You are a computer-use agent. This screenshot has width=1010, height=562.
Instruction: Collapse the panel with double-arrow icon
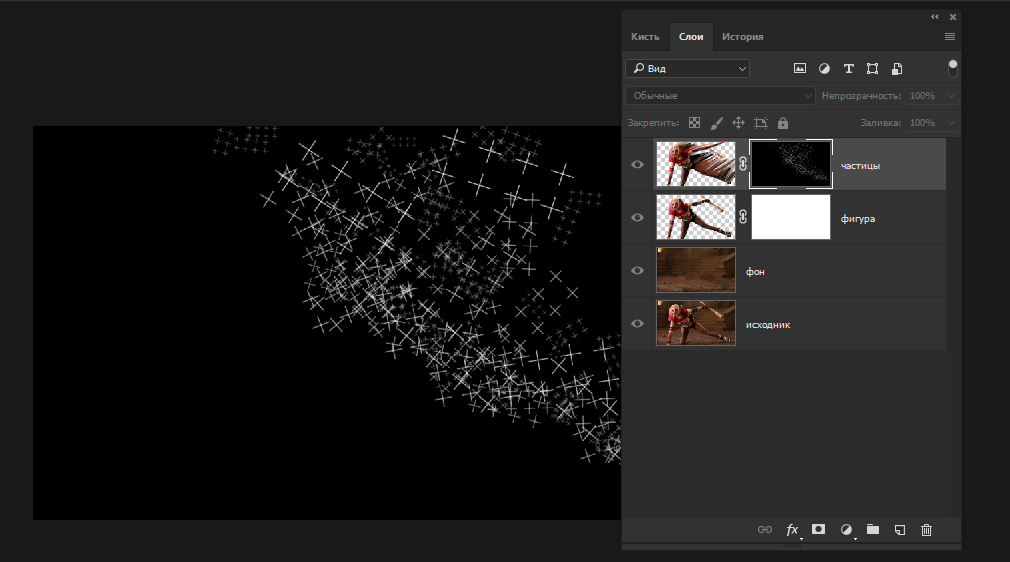click(x=935, y=17)
